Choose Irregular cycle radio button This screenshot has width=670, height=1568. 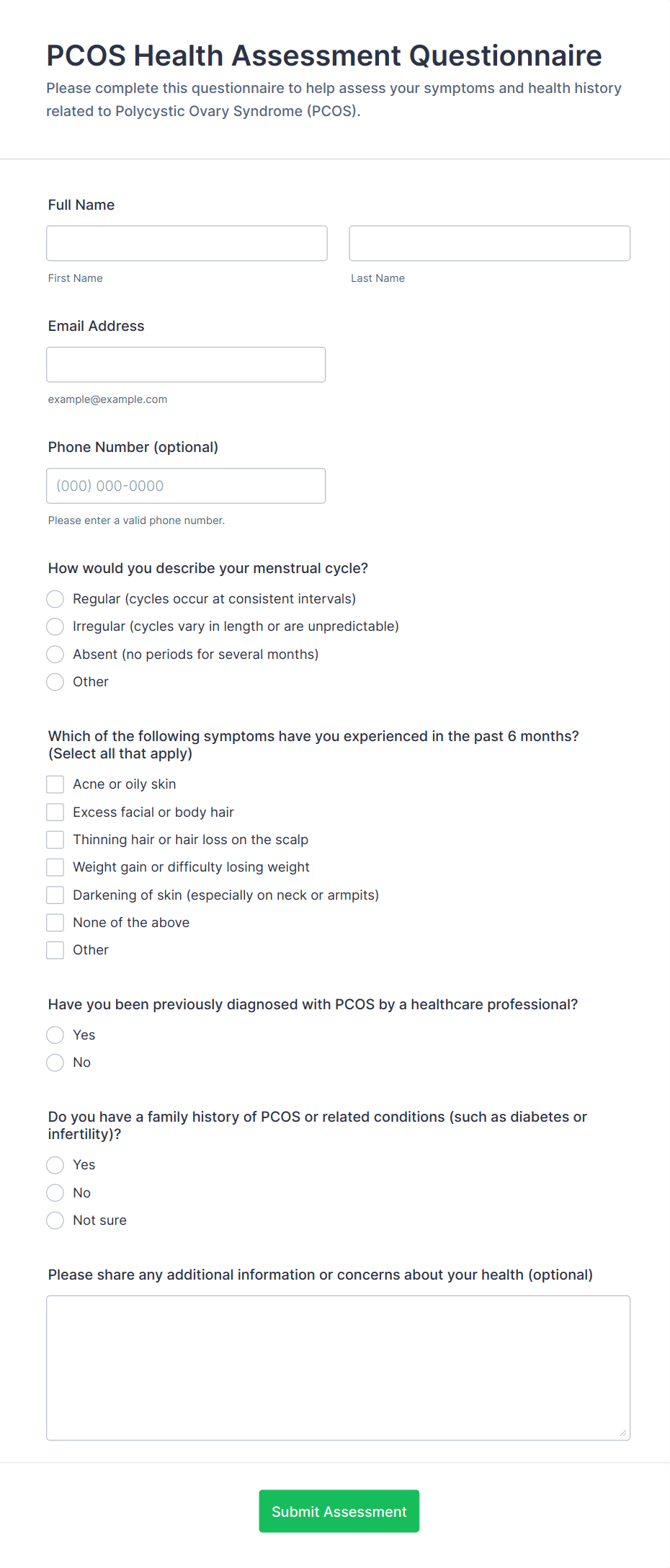pyautogui.click(x=55, y=626)
